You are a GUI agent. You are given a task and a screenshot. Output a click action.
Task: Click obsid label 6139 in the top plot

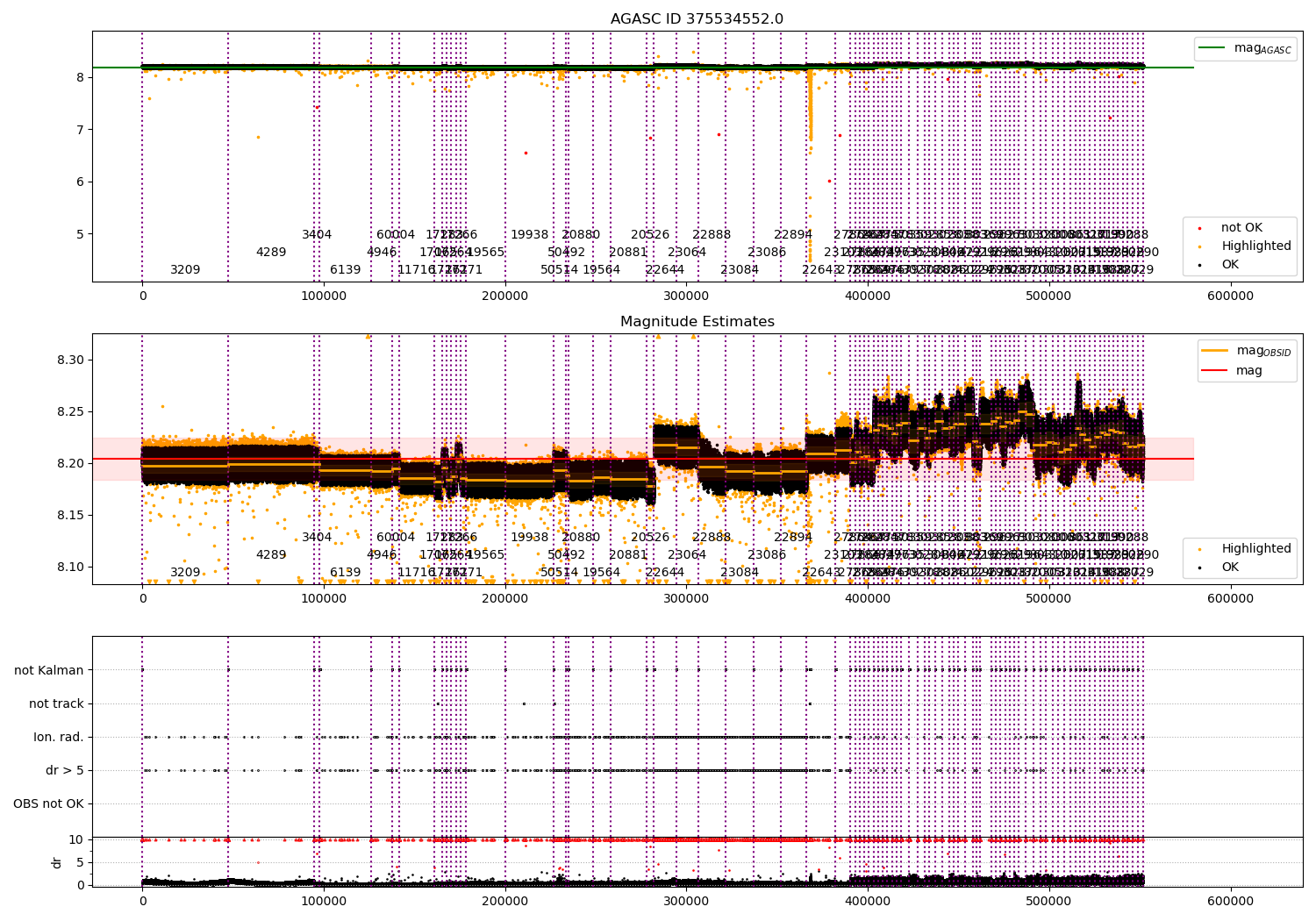(x=346, y=270)
